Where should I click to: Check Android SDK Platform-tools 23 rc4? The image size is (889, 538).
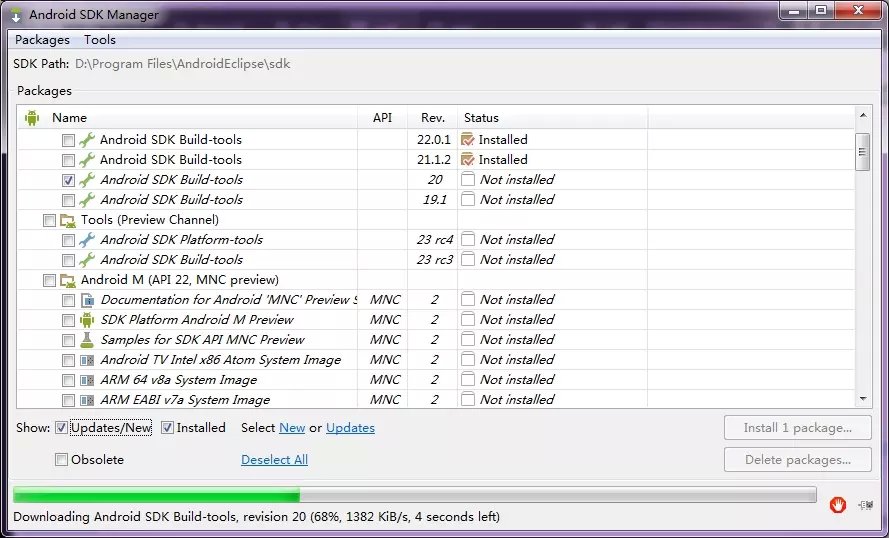[x=68, y=240]
